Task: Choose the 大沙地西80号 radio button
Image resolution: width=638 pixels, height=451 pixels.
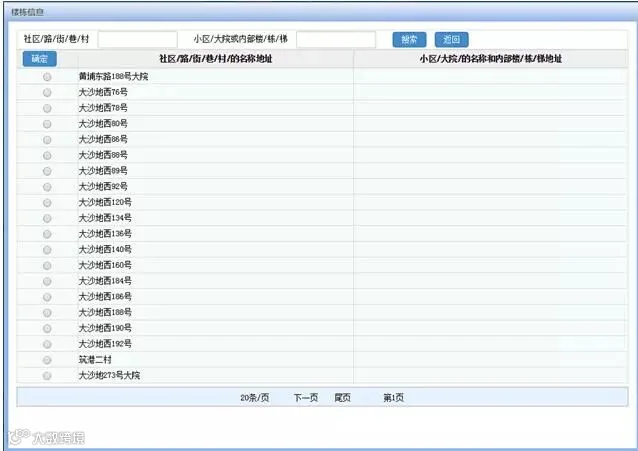Action: click(47, 124)
